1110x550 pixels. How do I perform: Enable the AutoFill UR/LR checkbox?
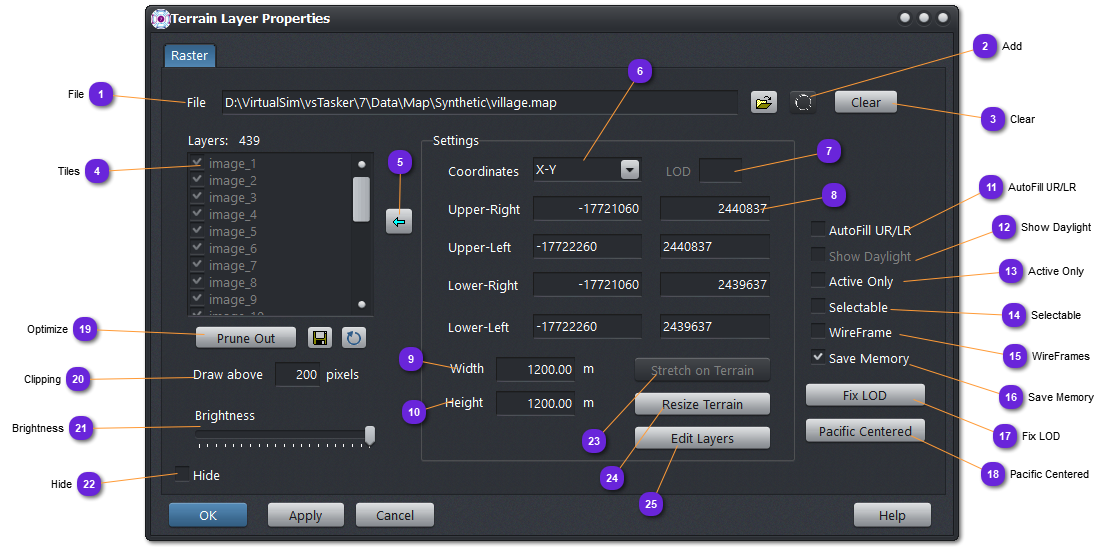818,230
